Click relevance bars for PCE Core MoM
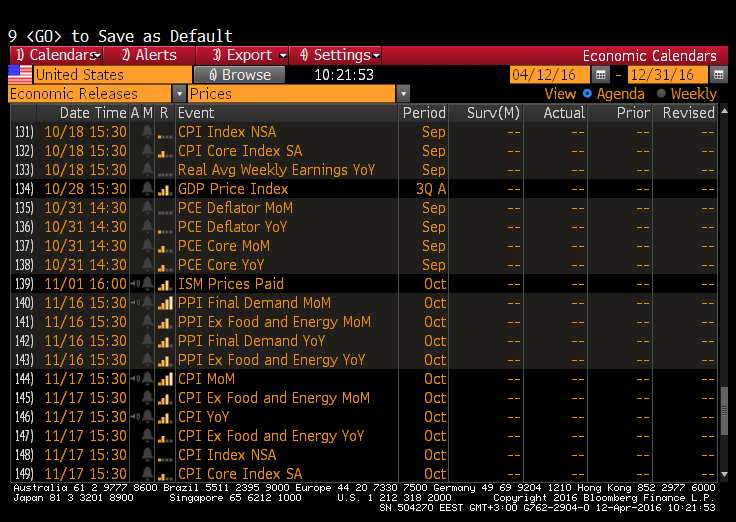 point(165,247)
